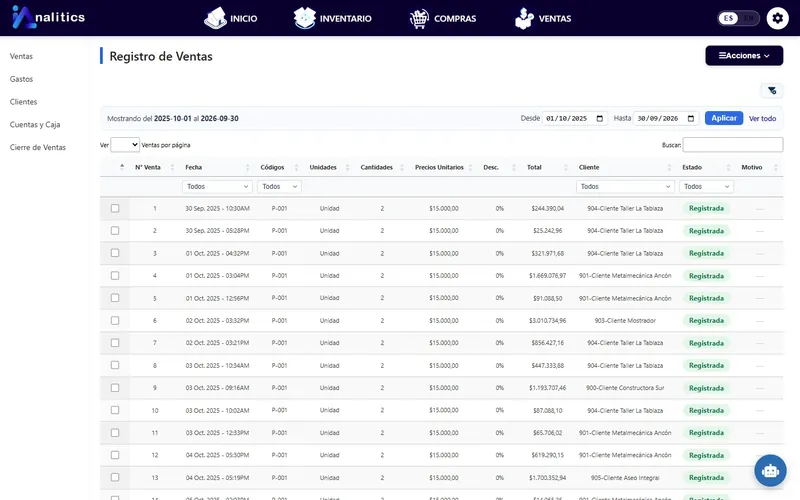Click the Analitics logo
The width and height of the screenshot is (800, 500).
point(48,17)
